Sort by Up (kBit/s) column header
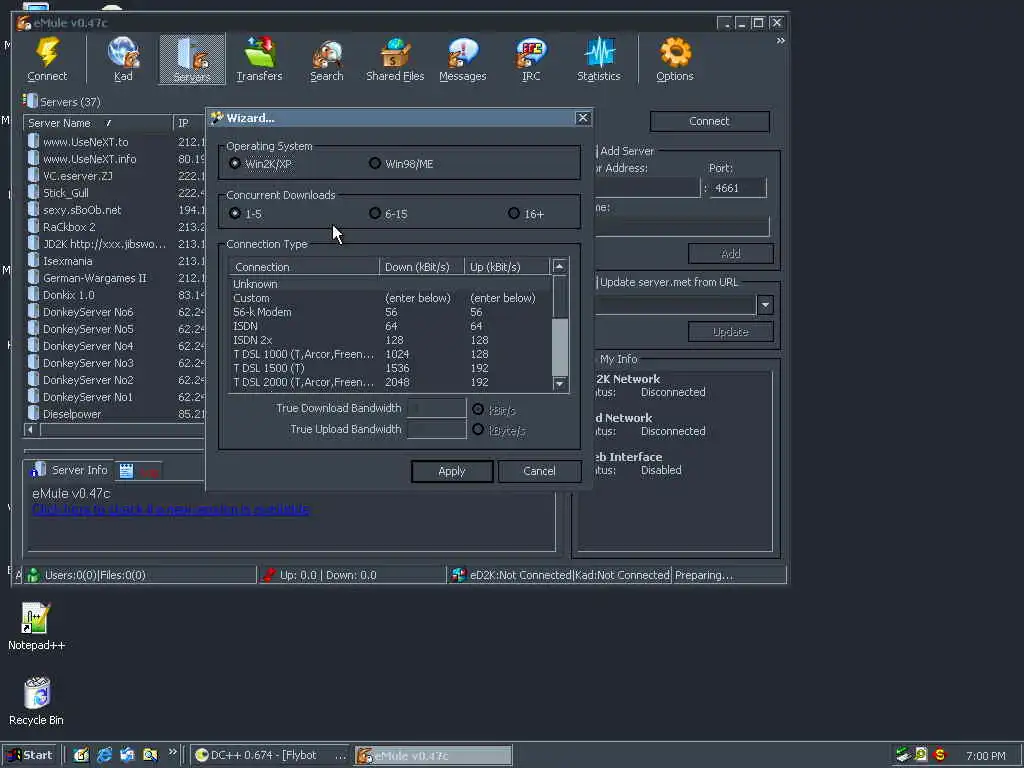The image size is (1024, 768). point(506,266)
